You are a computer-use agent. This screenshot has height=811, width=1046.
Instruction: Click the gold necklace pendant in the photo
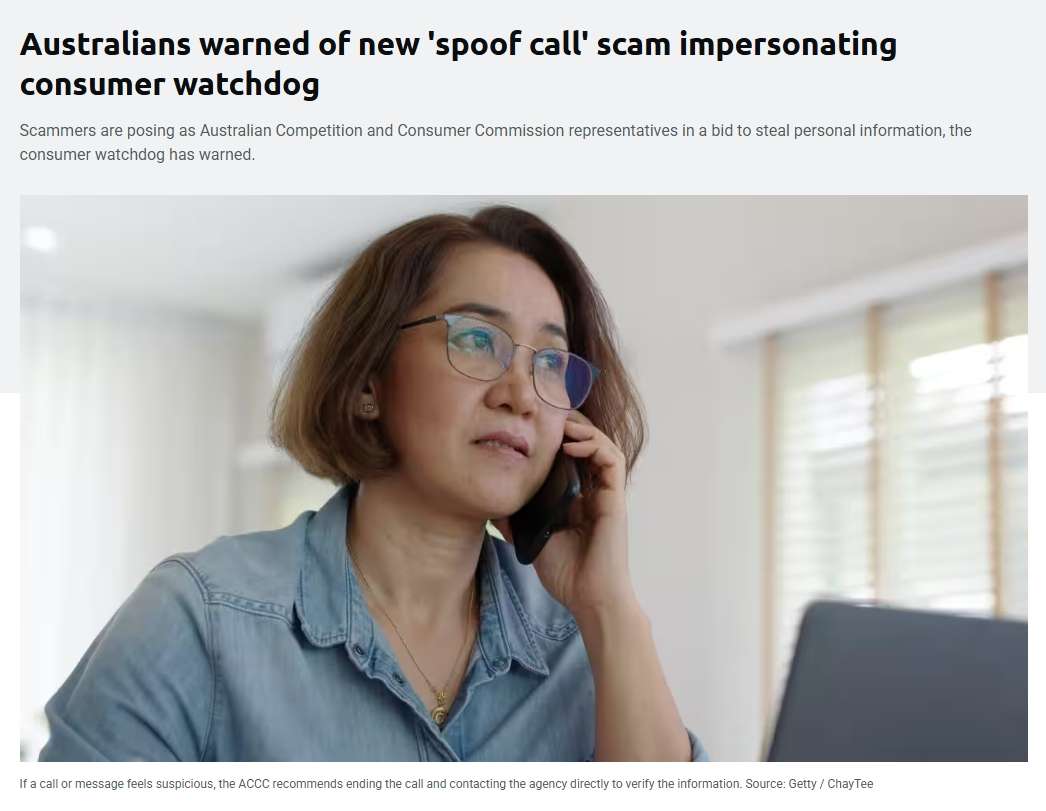click(x=438, y=708)
